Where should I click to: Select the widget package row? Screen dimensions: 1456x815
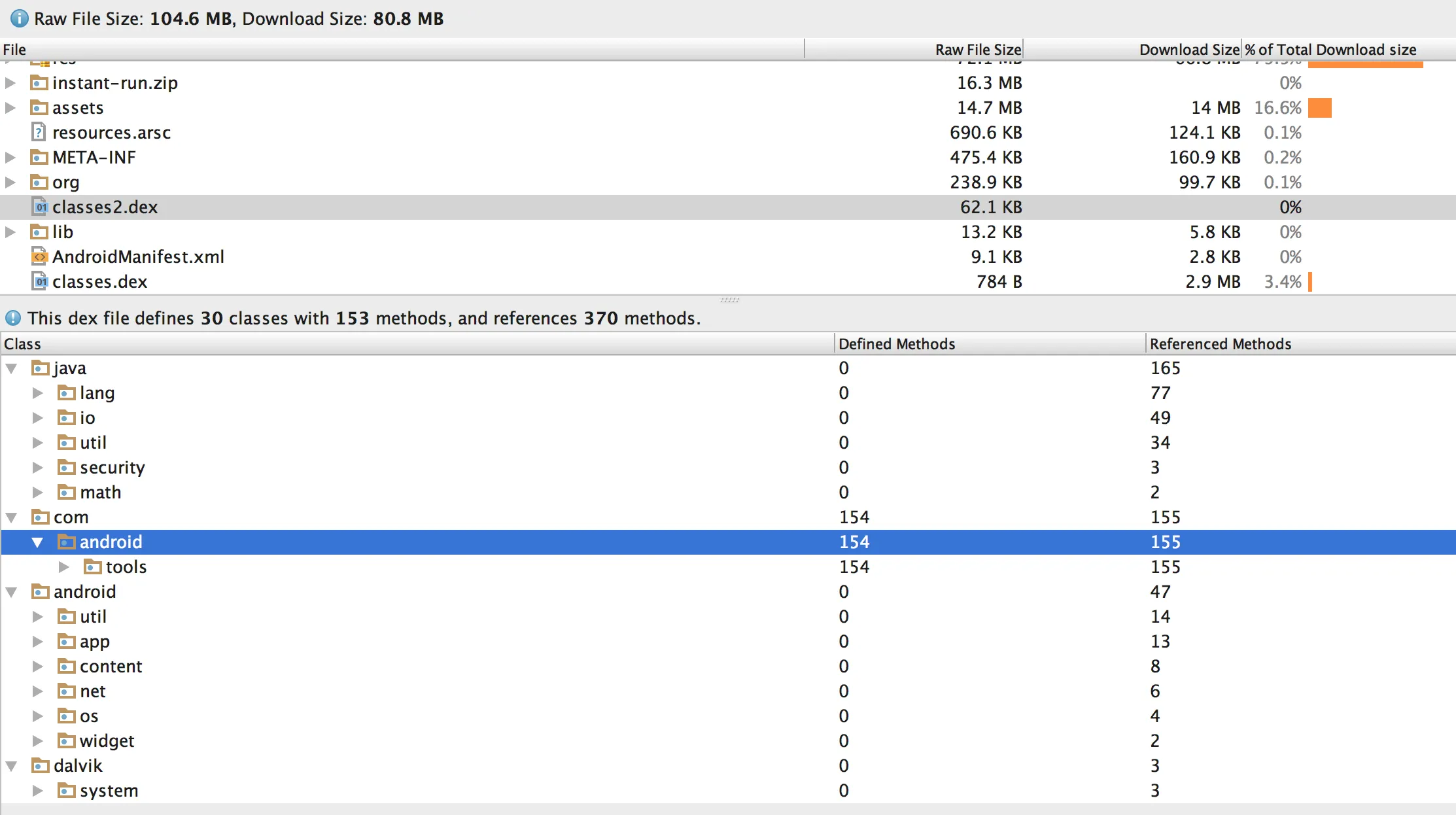pos(107,741)
